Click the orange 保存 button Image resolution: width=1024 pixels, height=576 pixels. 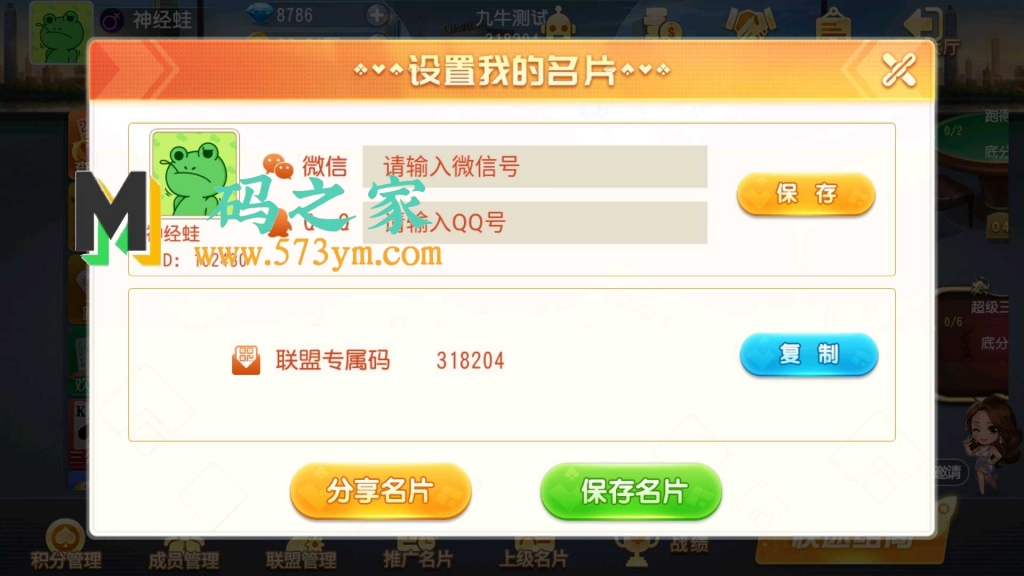(806, 194)
